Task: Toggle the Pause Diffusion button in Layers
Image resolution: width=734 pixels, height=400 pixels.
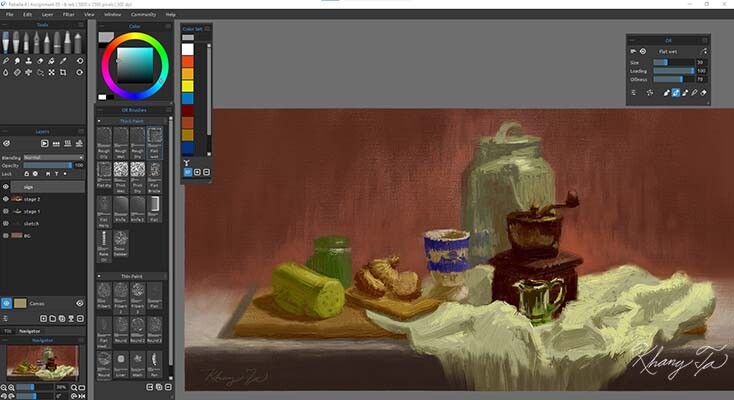Action: [44, 143]
